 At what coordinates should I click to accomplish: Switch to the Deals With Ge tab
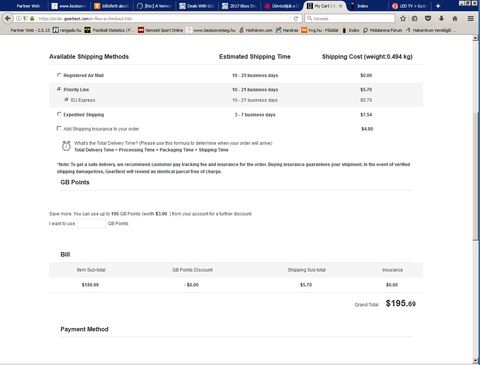click(197, 6)
